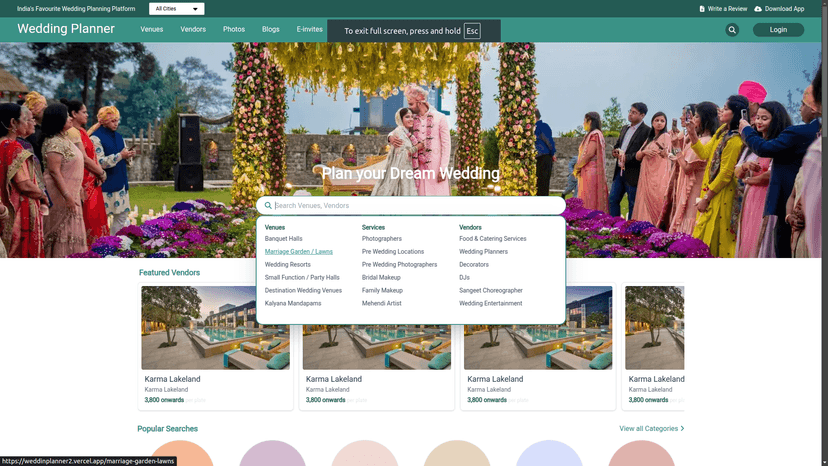The image size is (828, 466).
Task: Select DJs suggestion
Action: (x=464, y=277)
